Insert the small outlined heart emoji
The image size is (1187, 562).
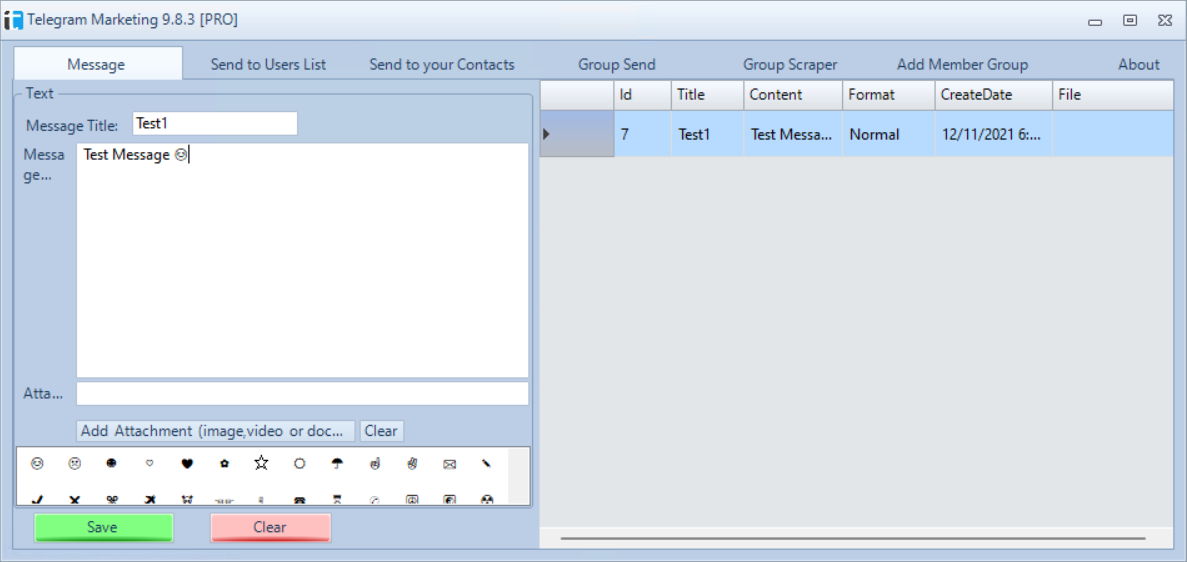[x=150, y=464]
